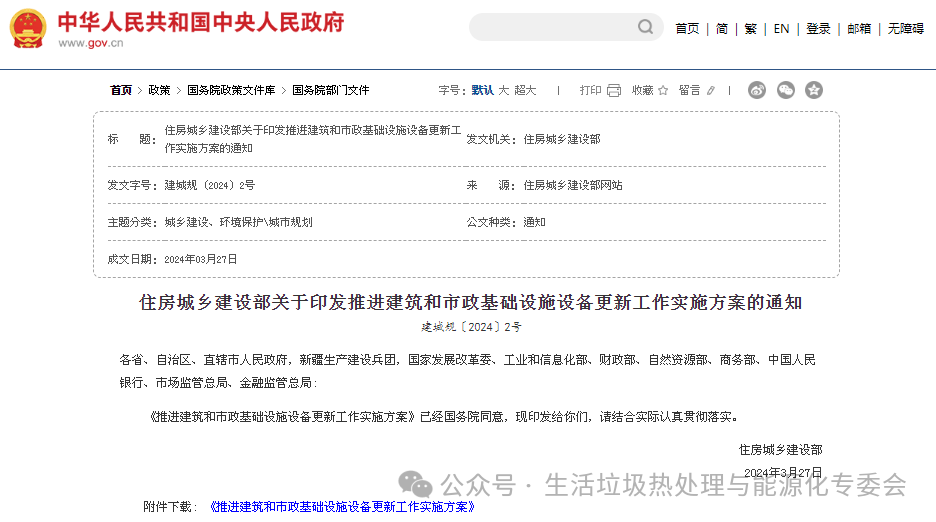Click the main article headline

pos(470,302)
